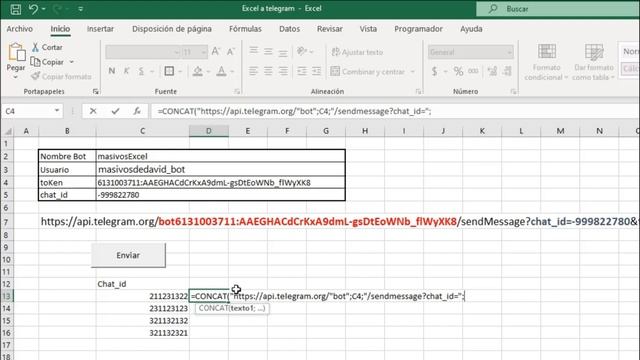640x360 pixels.
Task: Toggle underline (S) formatting
Action: [x=141, y=71]
